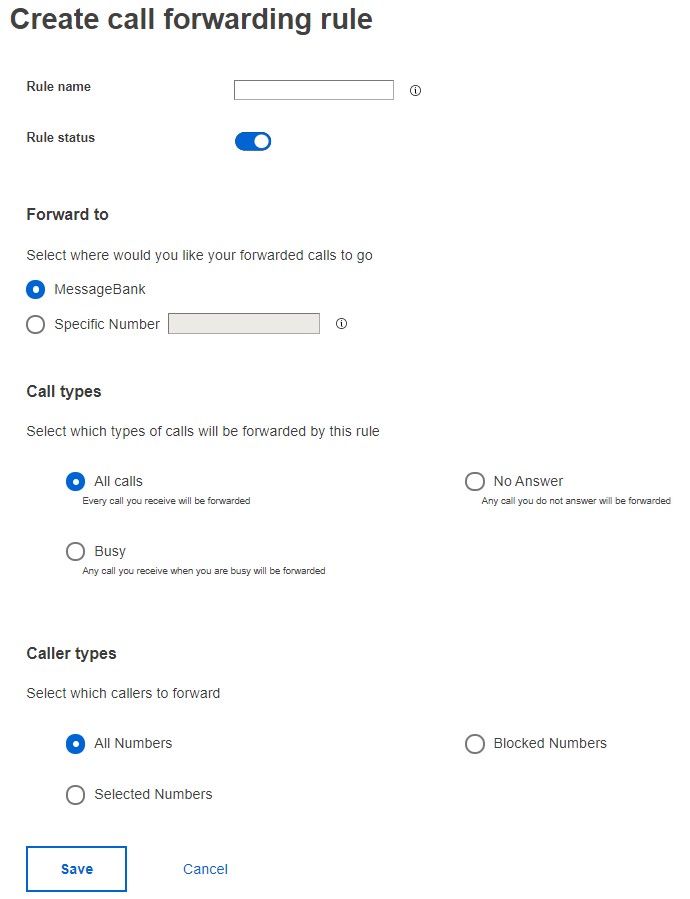
Task: Choose the Specific Number radio option
Action: [36, 324]
